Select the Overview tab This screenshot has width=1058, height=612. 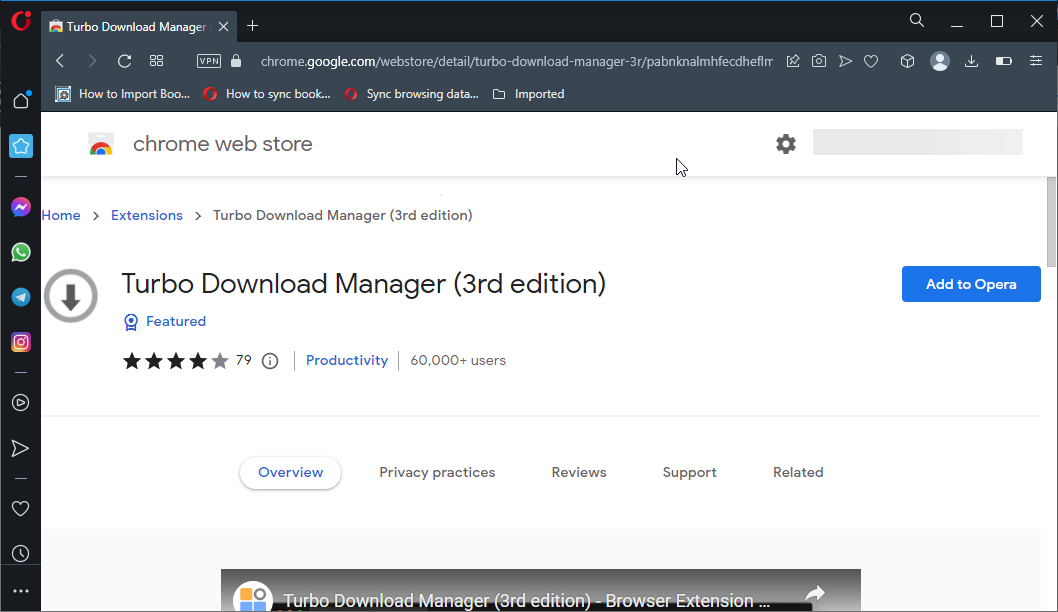coord(290,472)
